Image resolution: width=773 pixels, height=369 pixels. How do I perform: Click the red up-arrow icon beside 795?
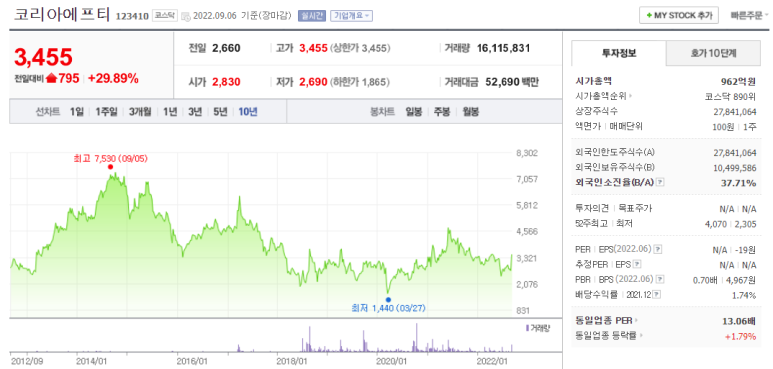(51, 79)
